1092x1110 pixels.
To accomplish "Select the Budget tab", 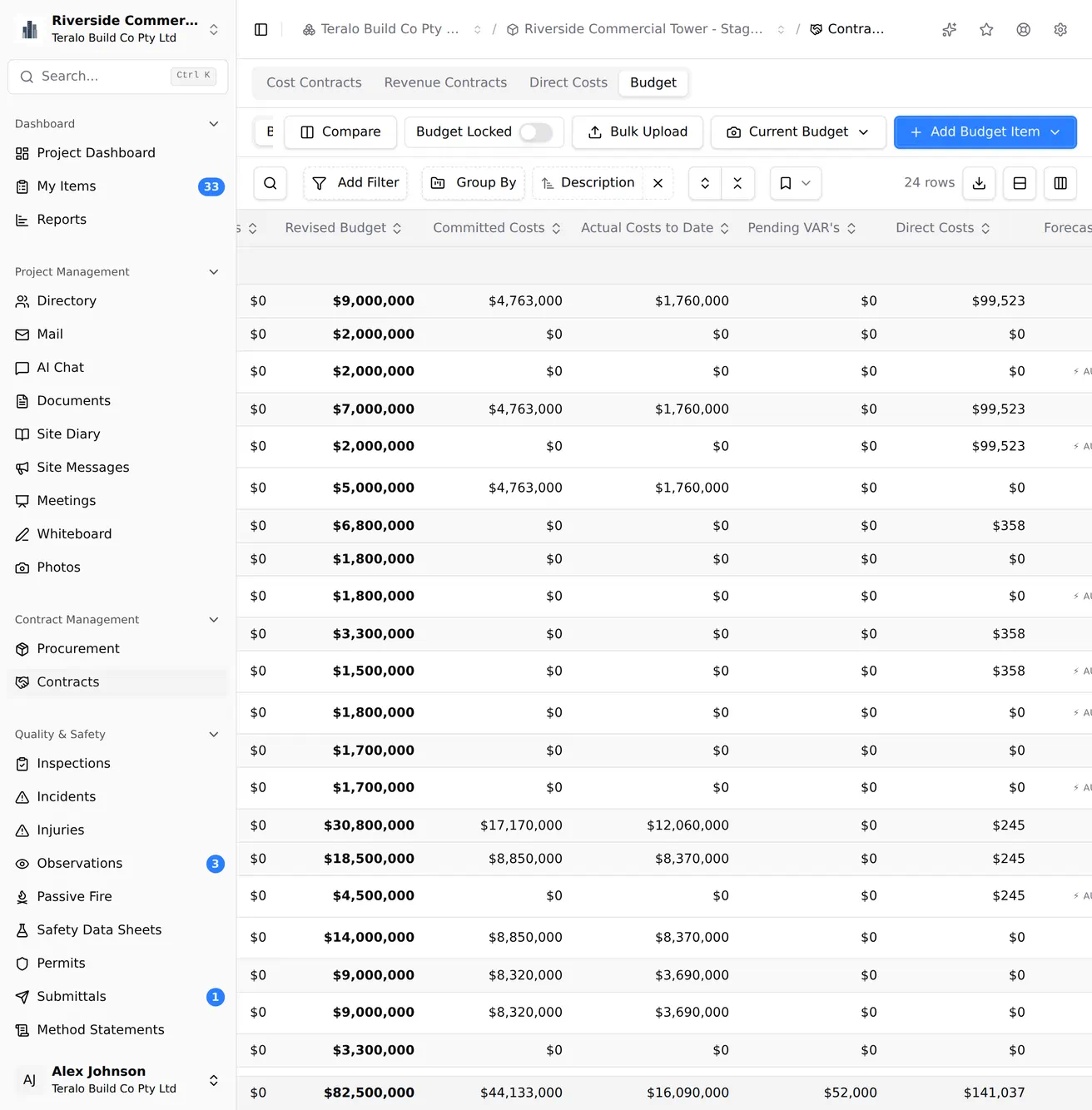I will (x=653, y=82).
